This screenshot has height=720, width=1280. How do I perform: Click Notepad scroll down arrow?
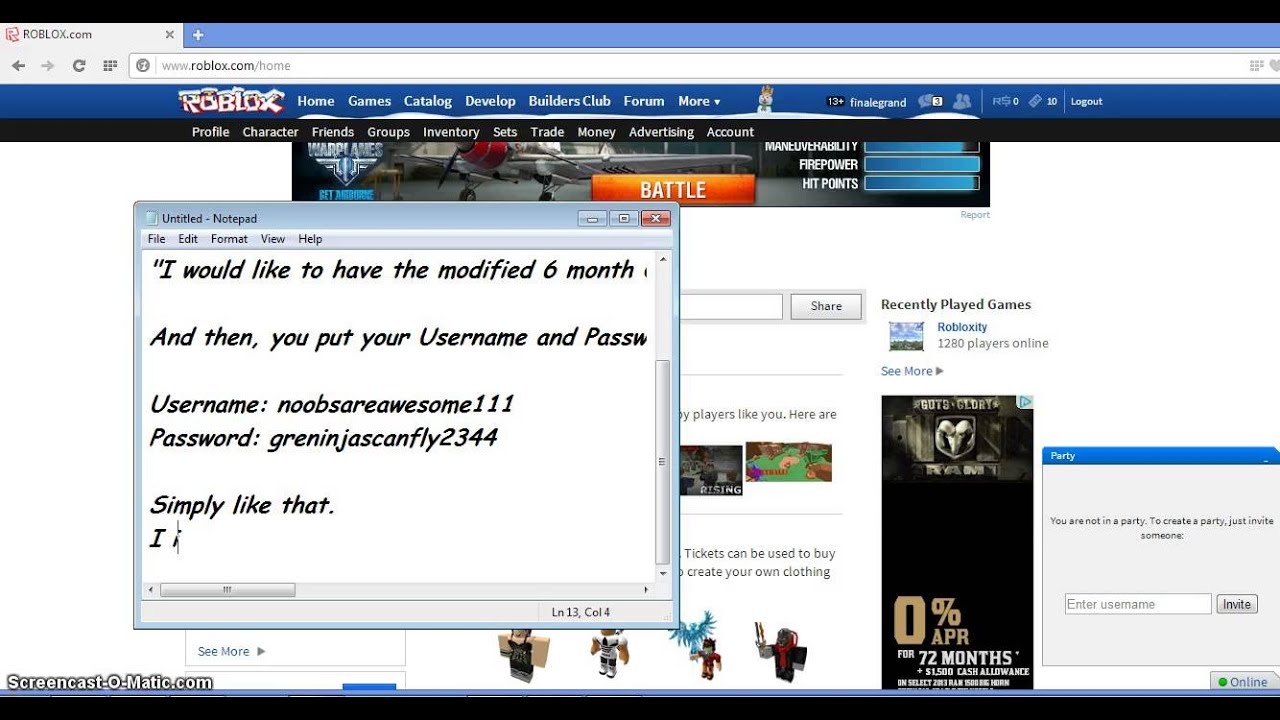[662, 574]
